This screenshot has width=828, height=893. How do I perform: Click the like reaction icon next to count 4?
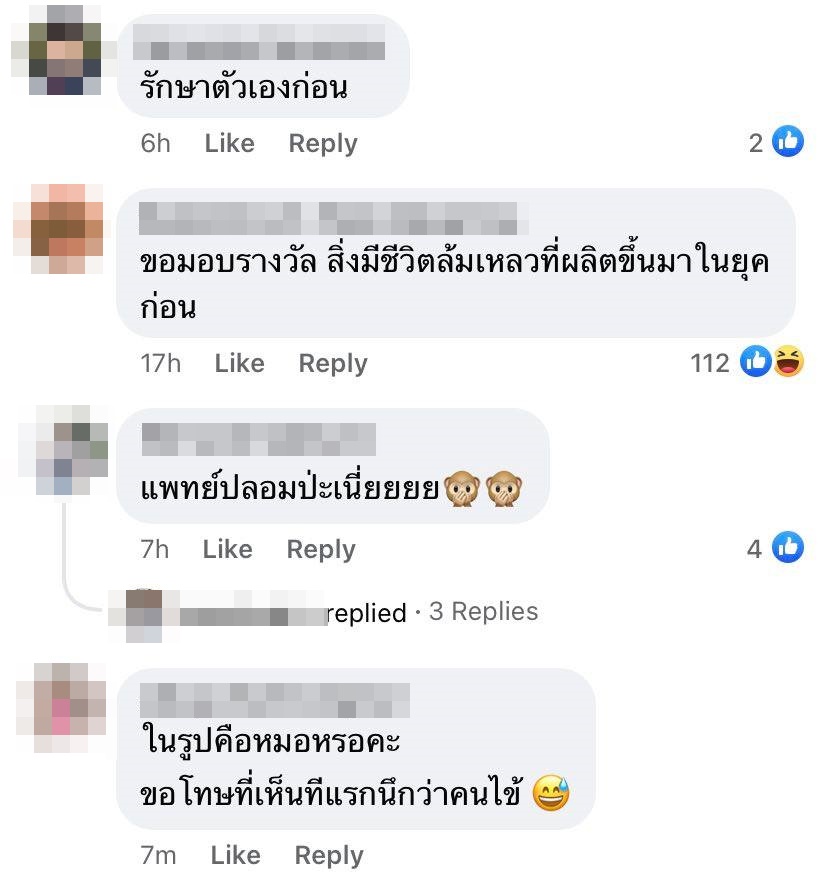(788, 547)
